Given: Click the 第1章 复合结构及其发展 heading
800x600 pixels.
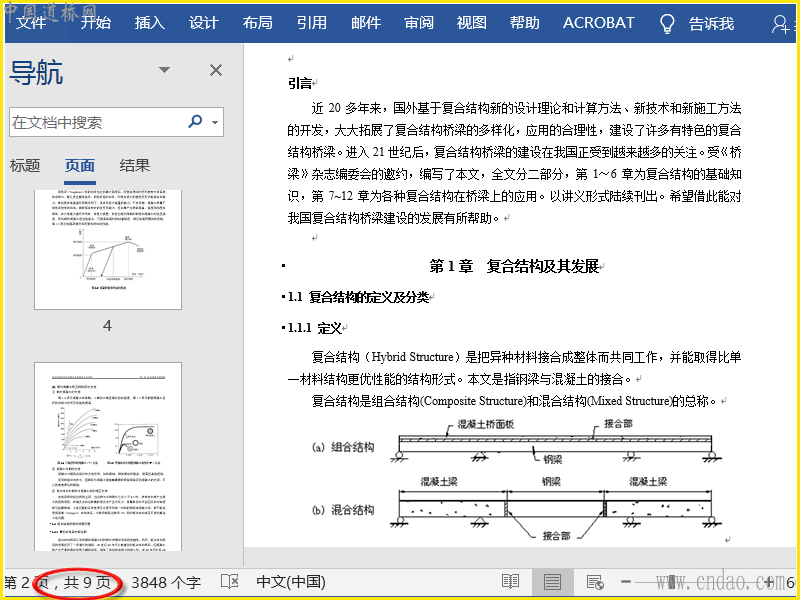Looking at the screenshot, I should tap(514, 266).
